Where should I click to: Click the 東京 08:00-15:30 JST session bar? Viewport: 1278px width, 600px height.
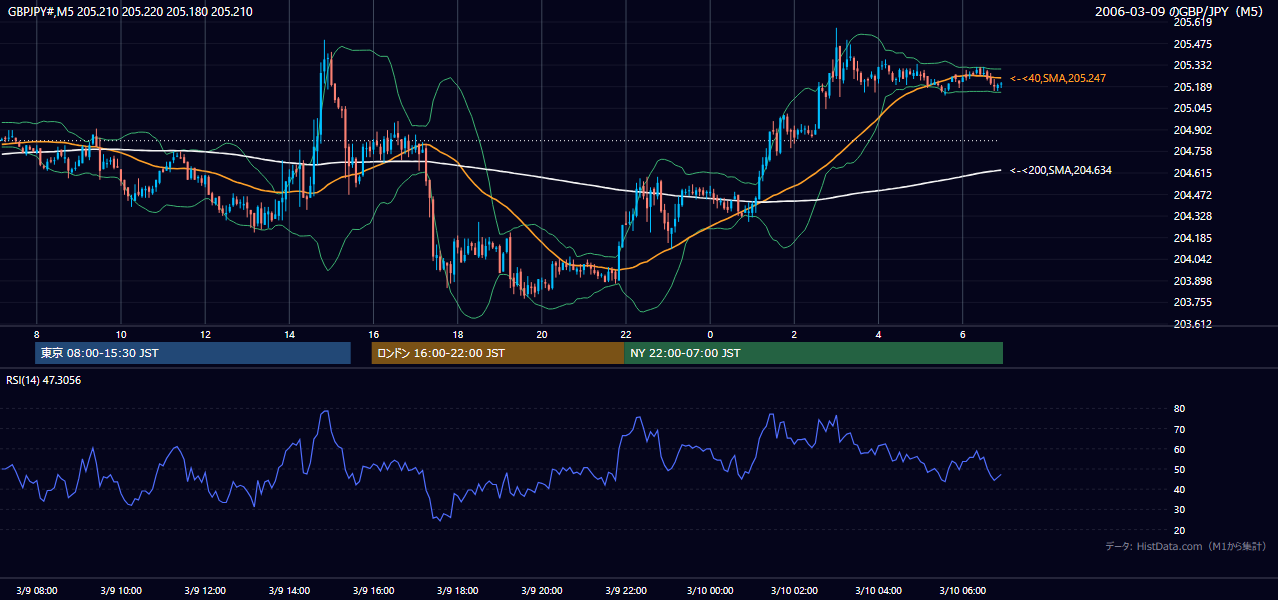click(193, 353)
